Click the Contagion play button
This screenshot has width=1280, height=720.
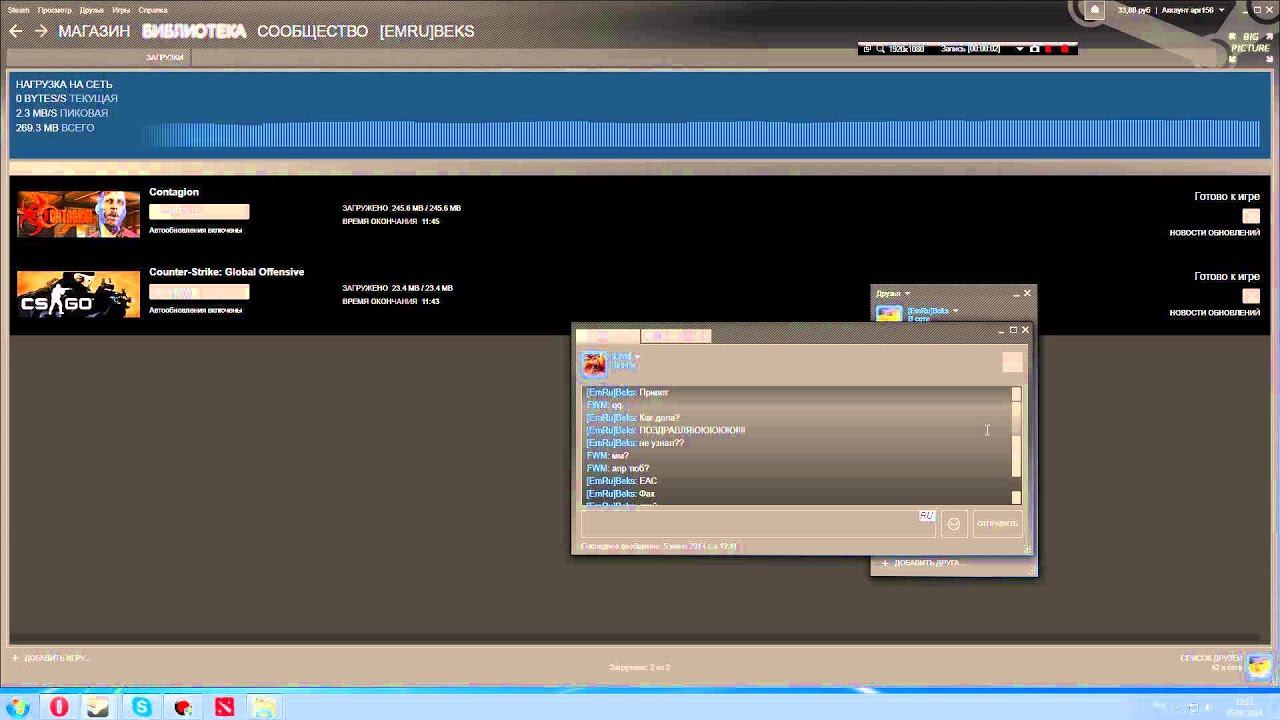tap(199, 211)
